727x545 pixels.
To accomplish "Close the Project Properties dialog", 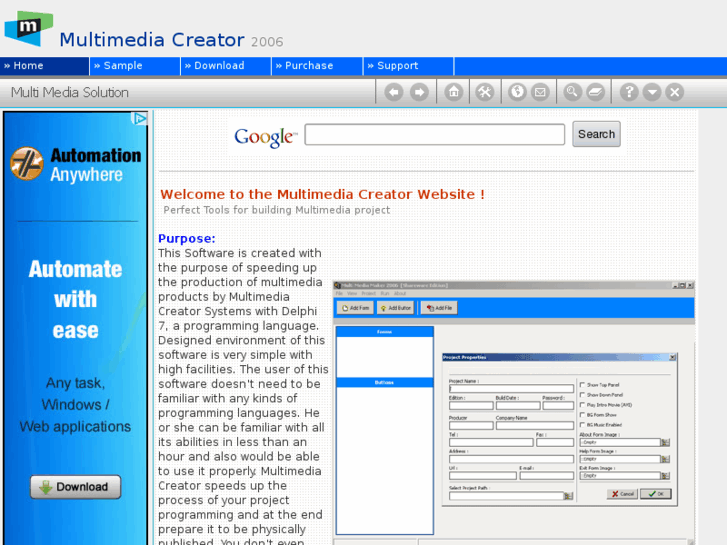I will pos(672,357).
